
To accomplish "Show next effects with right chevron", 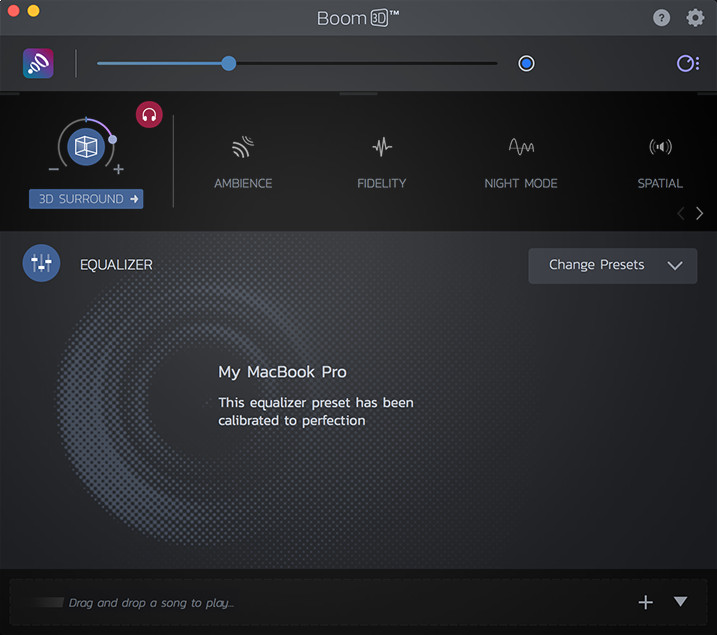I will coord(699,213).
